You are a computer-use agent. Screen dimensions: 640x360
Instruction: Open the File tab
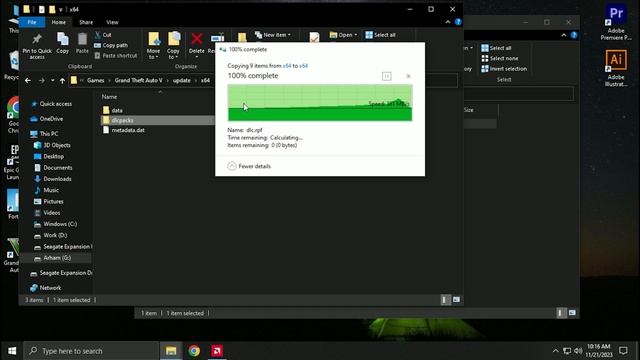coord(32,22)
